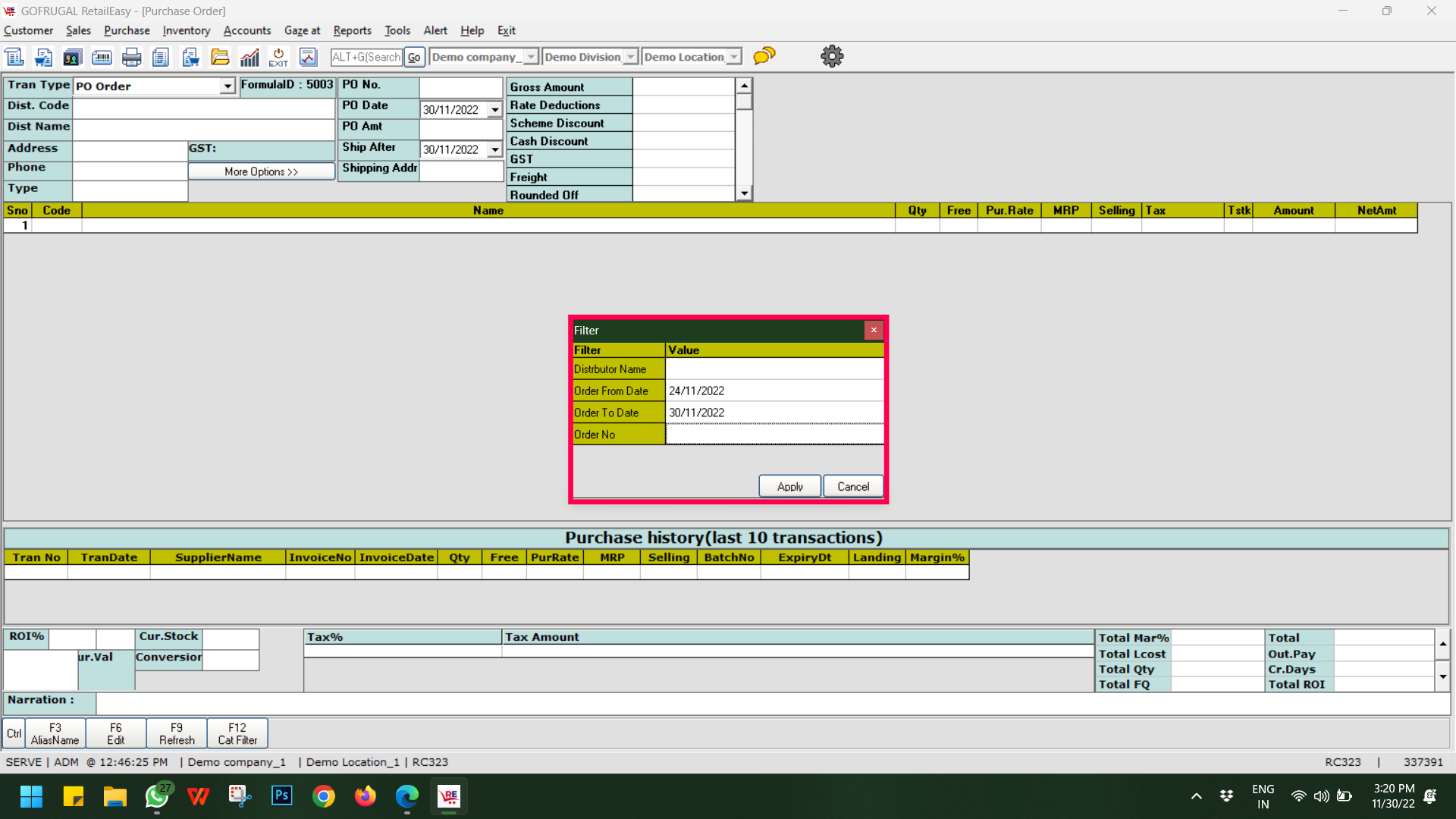Open the Reports menu

[x=352, y=30]
